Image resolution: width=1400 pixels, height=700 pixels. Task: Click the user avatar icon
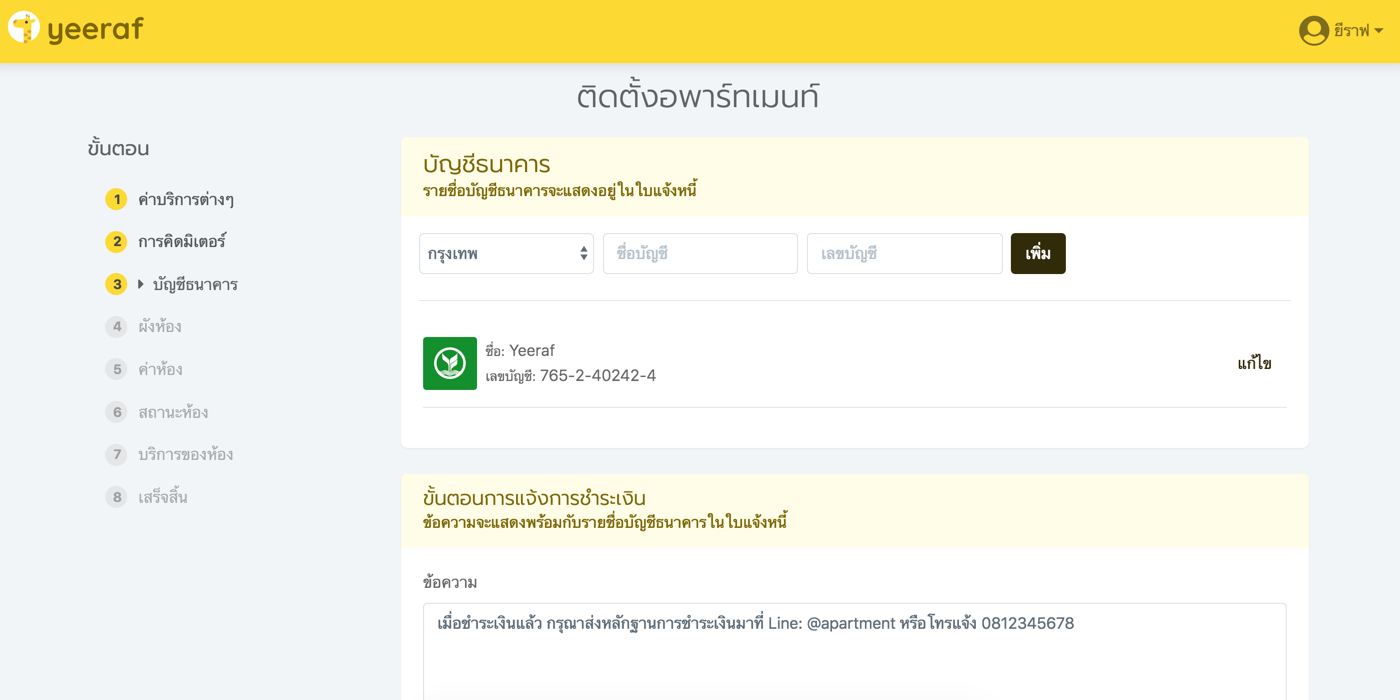(x=1313, y=31)
